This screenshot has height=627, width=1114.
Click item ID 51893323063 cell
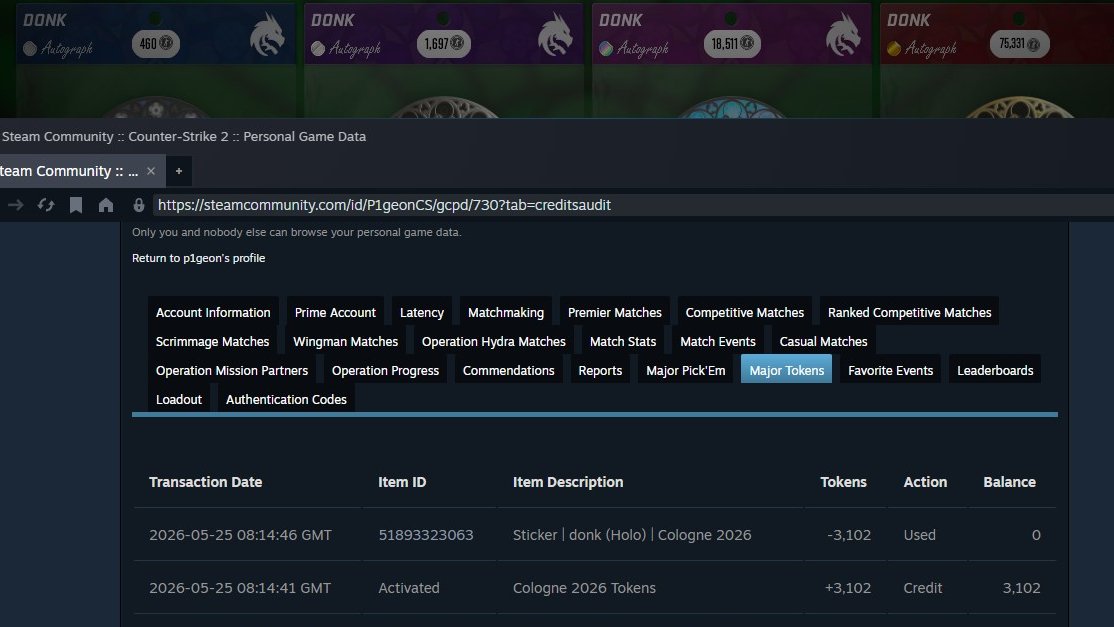[426, 535]
